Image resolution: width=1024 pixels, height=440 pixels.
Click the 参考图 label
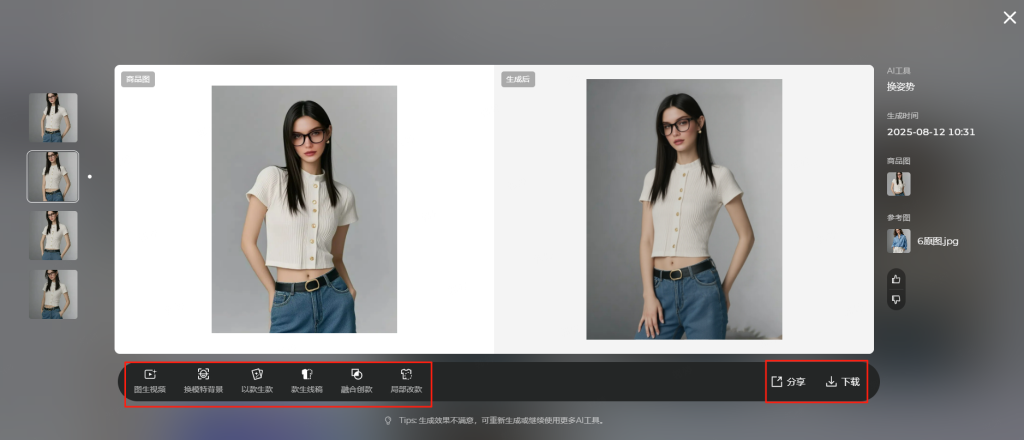pos(899,217)
